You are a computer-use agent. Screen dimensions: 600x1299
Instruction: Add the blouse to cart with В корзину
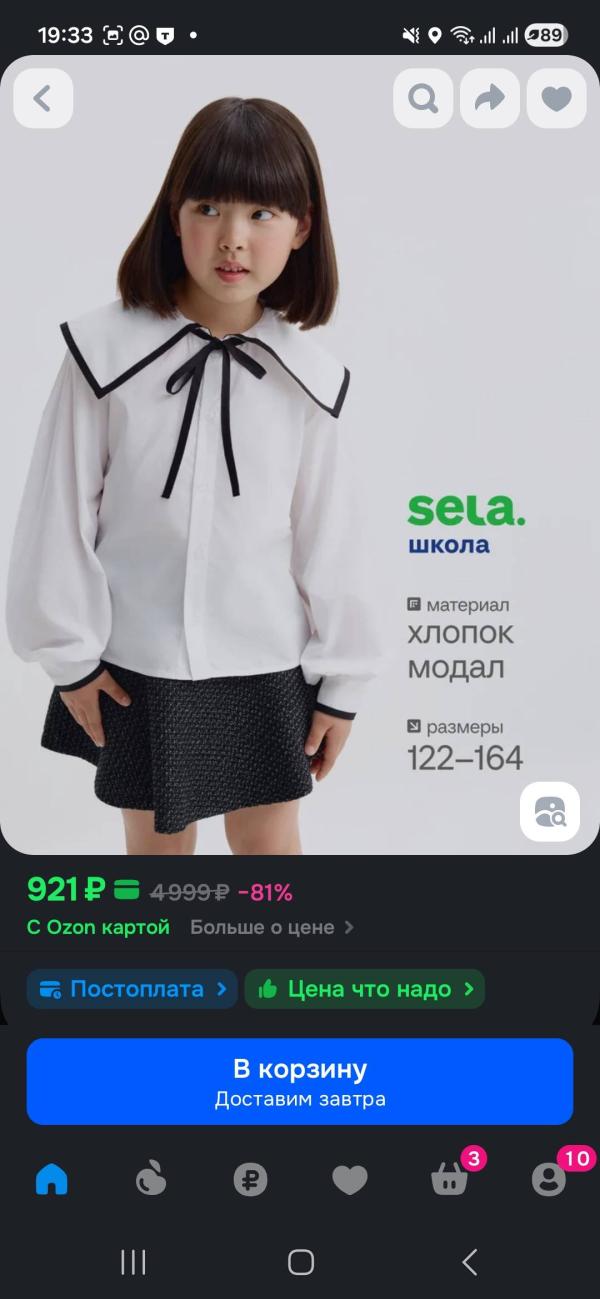point(300,1081)
